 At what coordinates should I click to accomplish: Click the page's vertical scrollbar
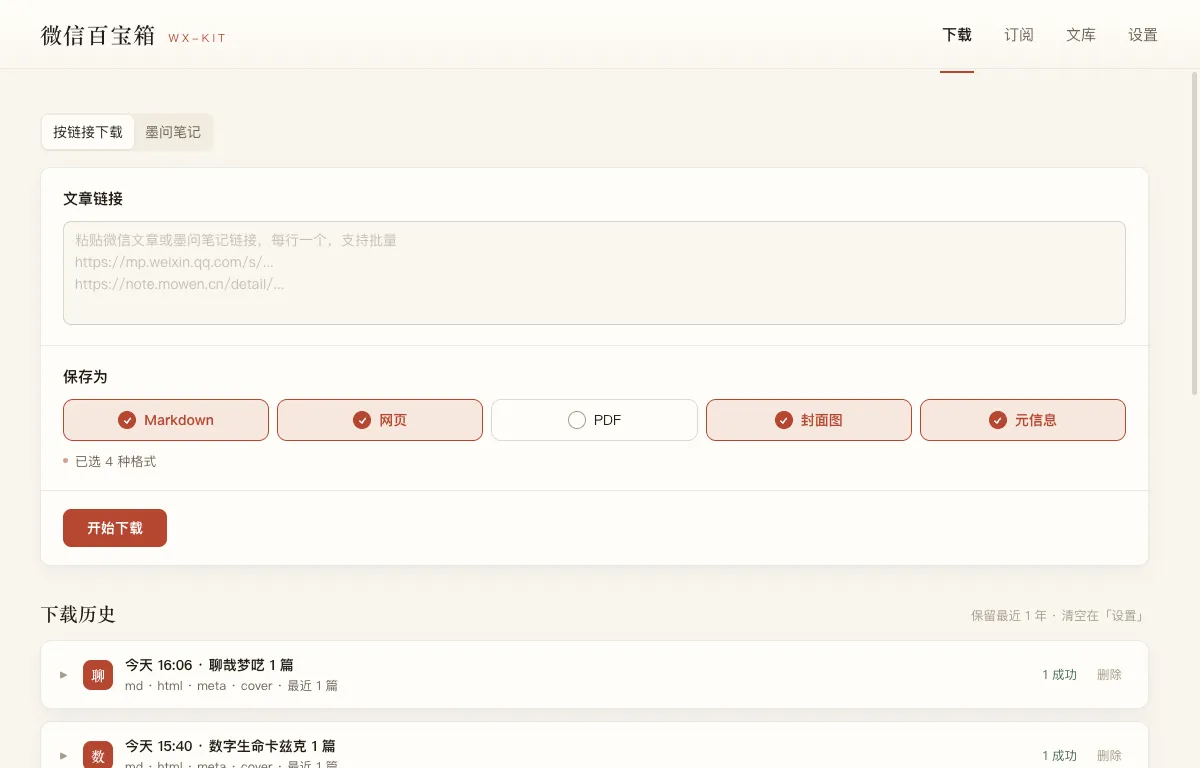[1194, 233]
